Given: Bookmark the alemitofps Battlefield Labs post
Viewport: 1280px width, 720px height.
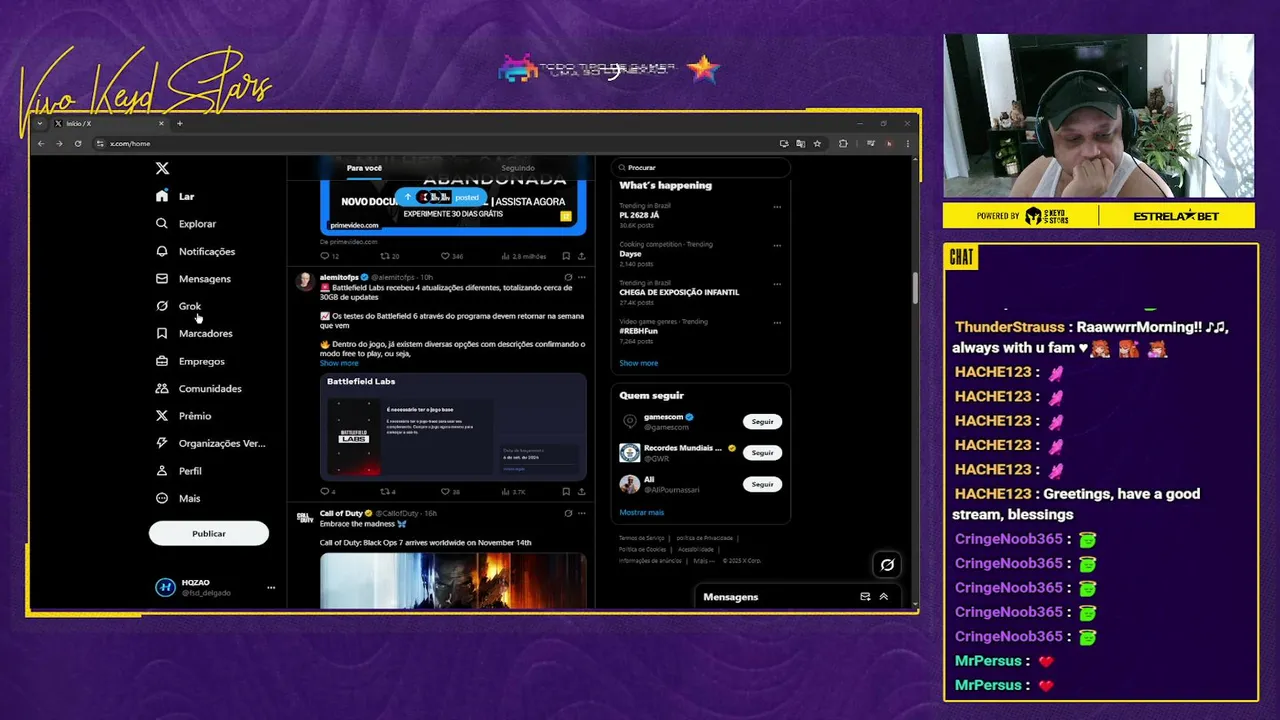Looking at the screenshot, I should (566, 492).
